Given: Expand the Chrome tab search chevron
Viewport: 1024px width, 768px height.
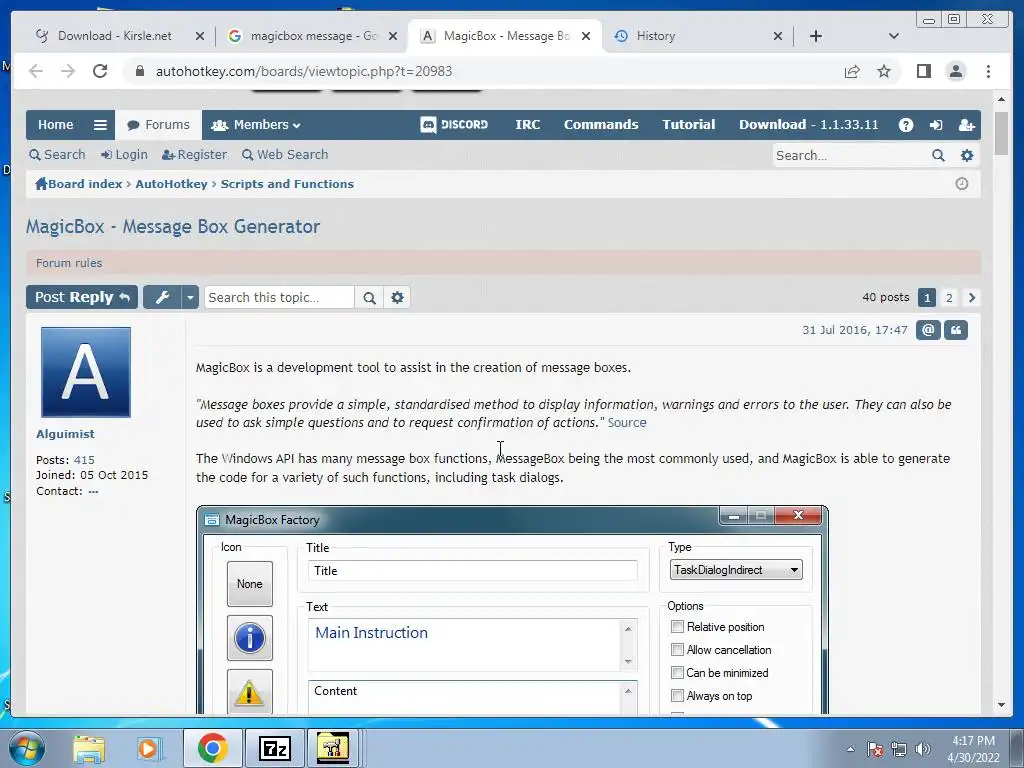Looking at the screenshot, I should [894, 36].
